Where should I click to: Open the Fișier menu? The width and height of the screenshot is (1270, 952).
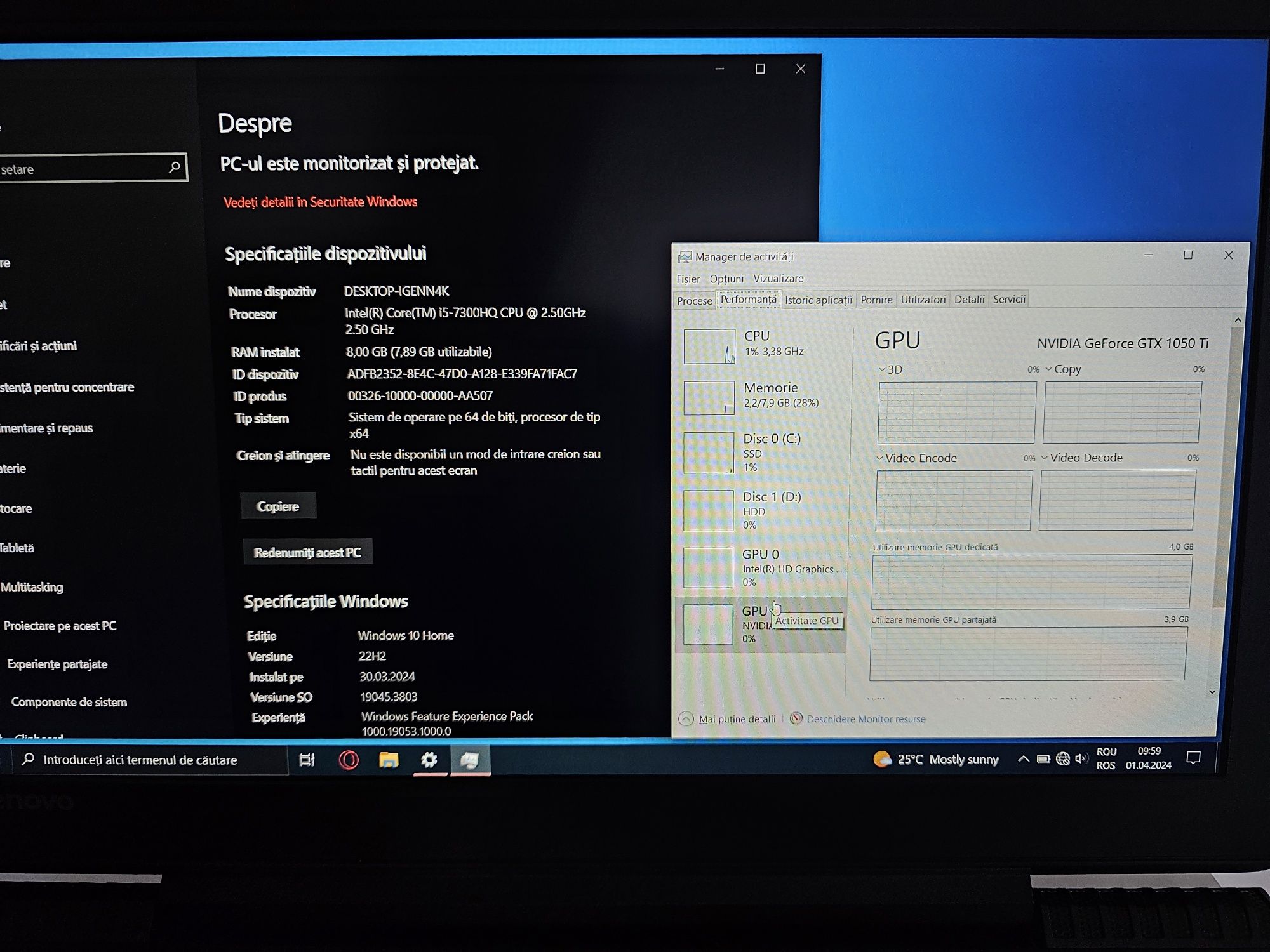(x=688, y=279)
